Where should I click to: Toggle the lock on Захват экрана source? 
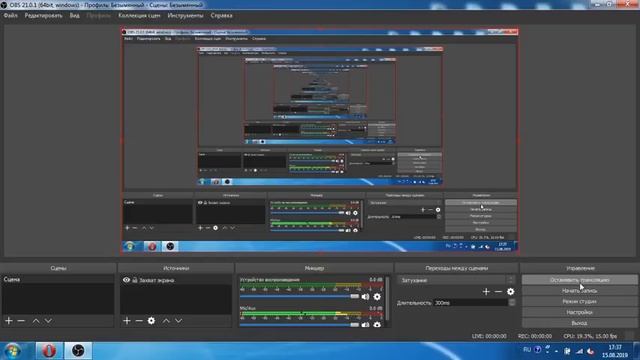(135, 280)
